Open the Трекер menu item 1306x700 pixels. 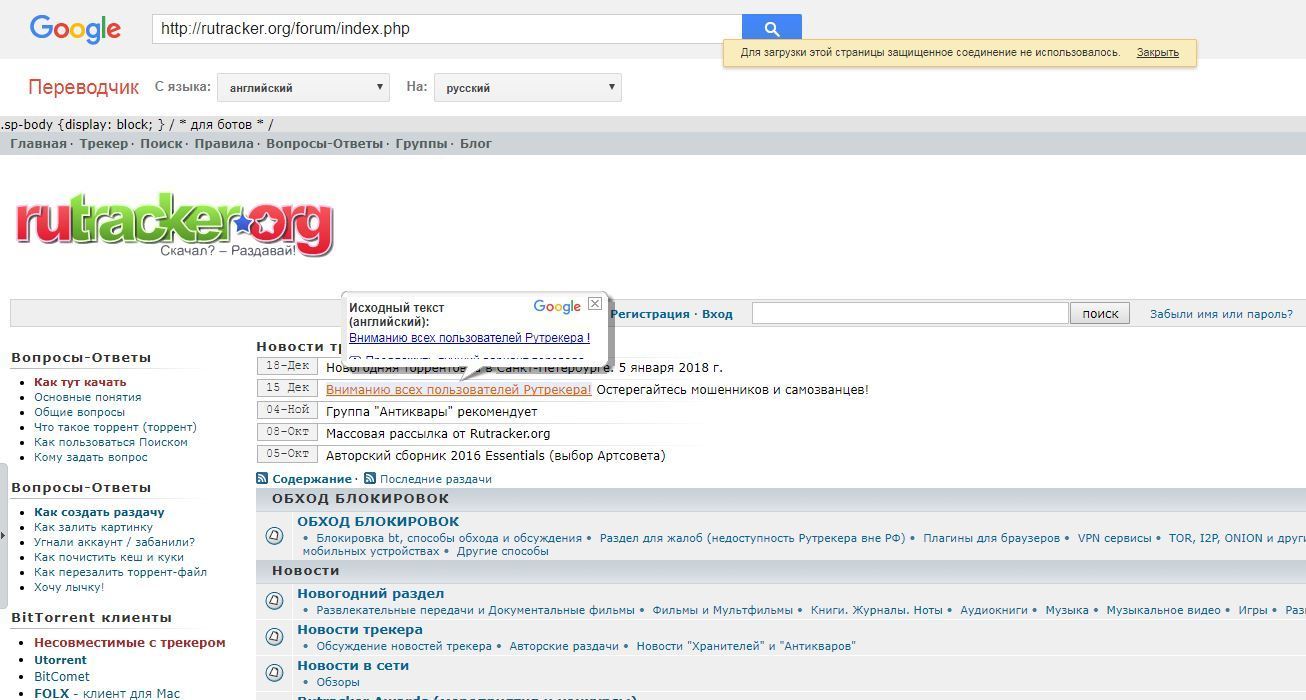point(104,144)
